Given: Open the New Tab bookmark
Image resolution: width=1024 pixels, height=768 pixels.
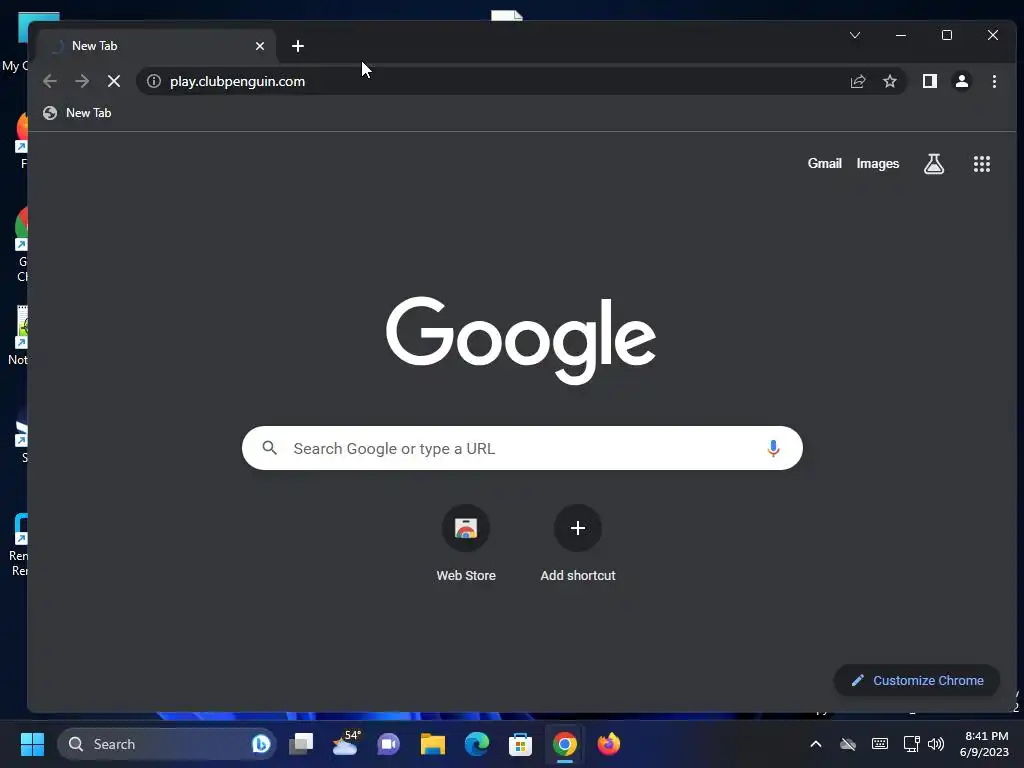Looking at the screenshot, I should point(78,113).
